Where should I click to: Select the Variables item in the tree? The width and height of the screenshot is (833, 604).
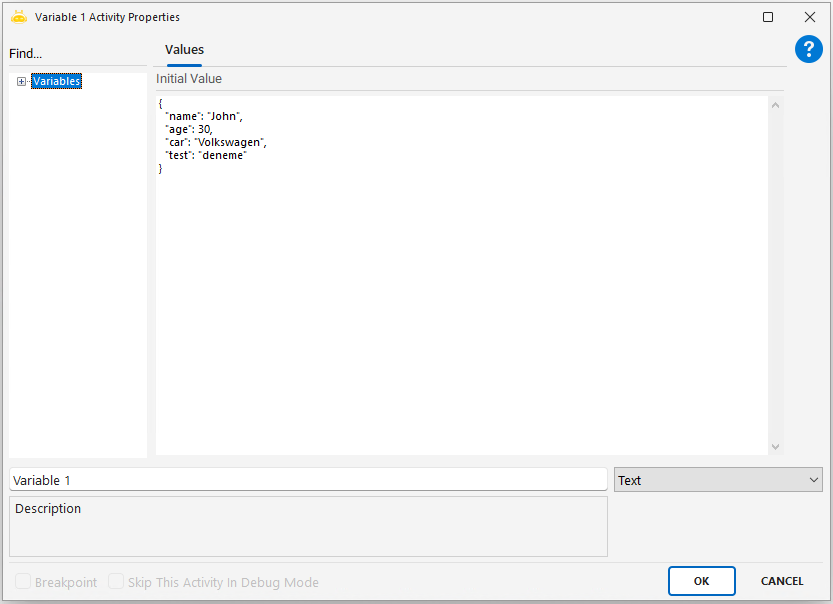[x=56, y=81]
